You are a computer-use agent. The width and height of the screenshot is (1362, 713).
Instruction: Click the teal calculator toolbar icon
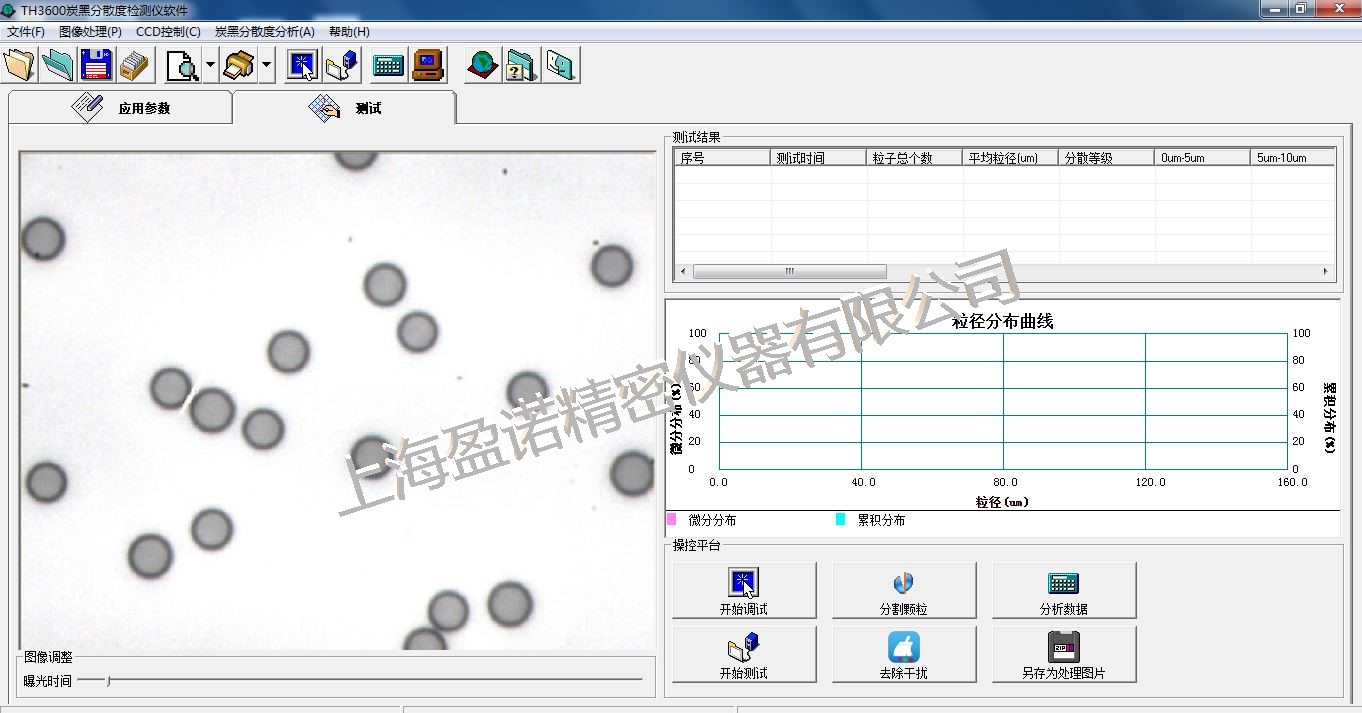tap(388, 66)
